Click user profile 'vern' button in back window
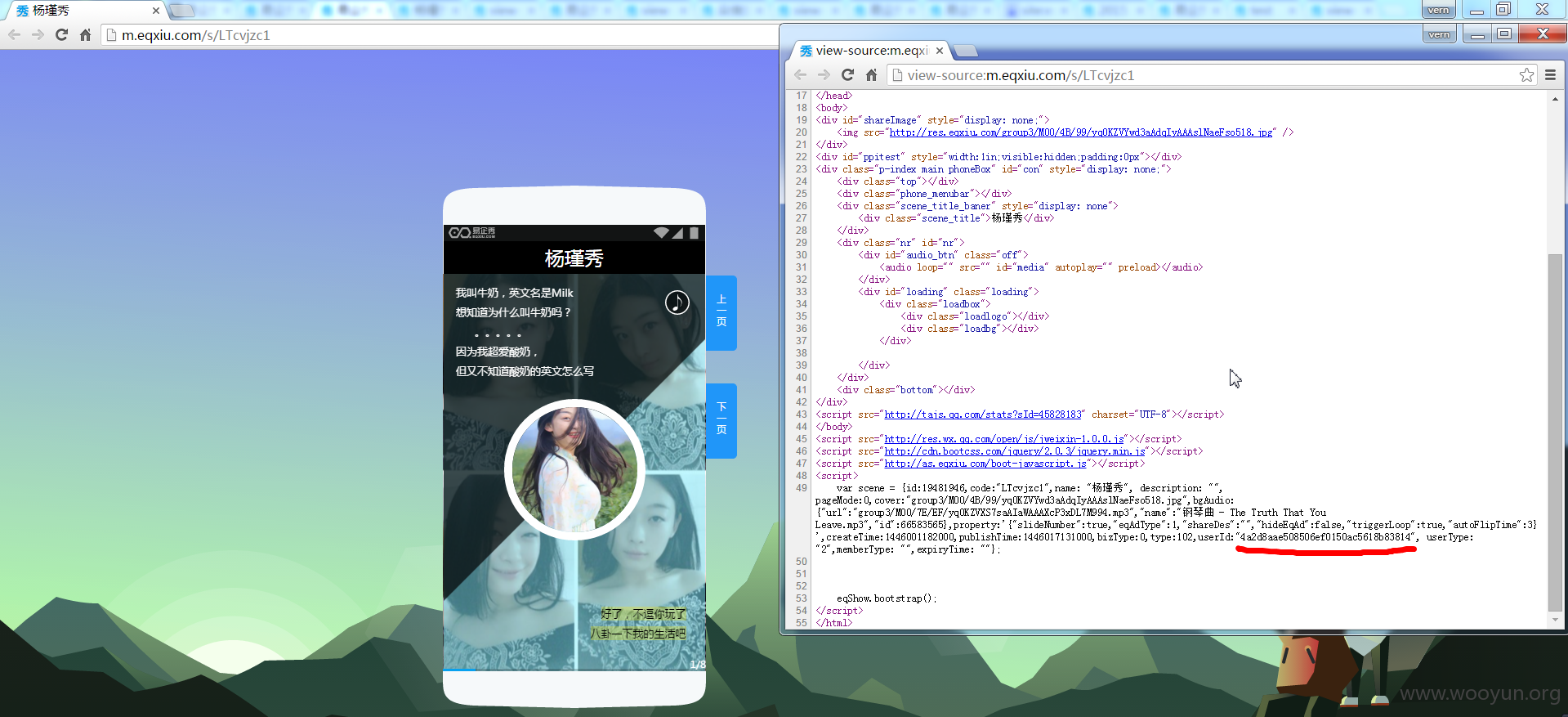Screen dimensions: 1568x717 click(1438, 10)
